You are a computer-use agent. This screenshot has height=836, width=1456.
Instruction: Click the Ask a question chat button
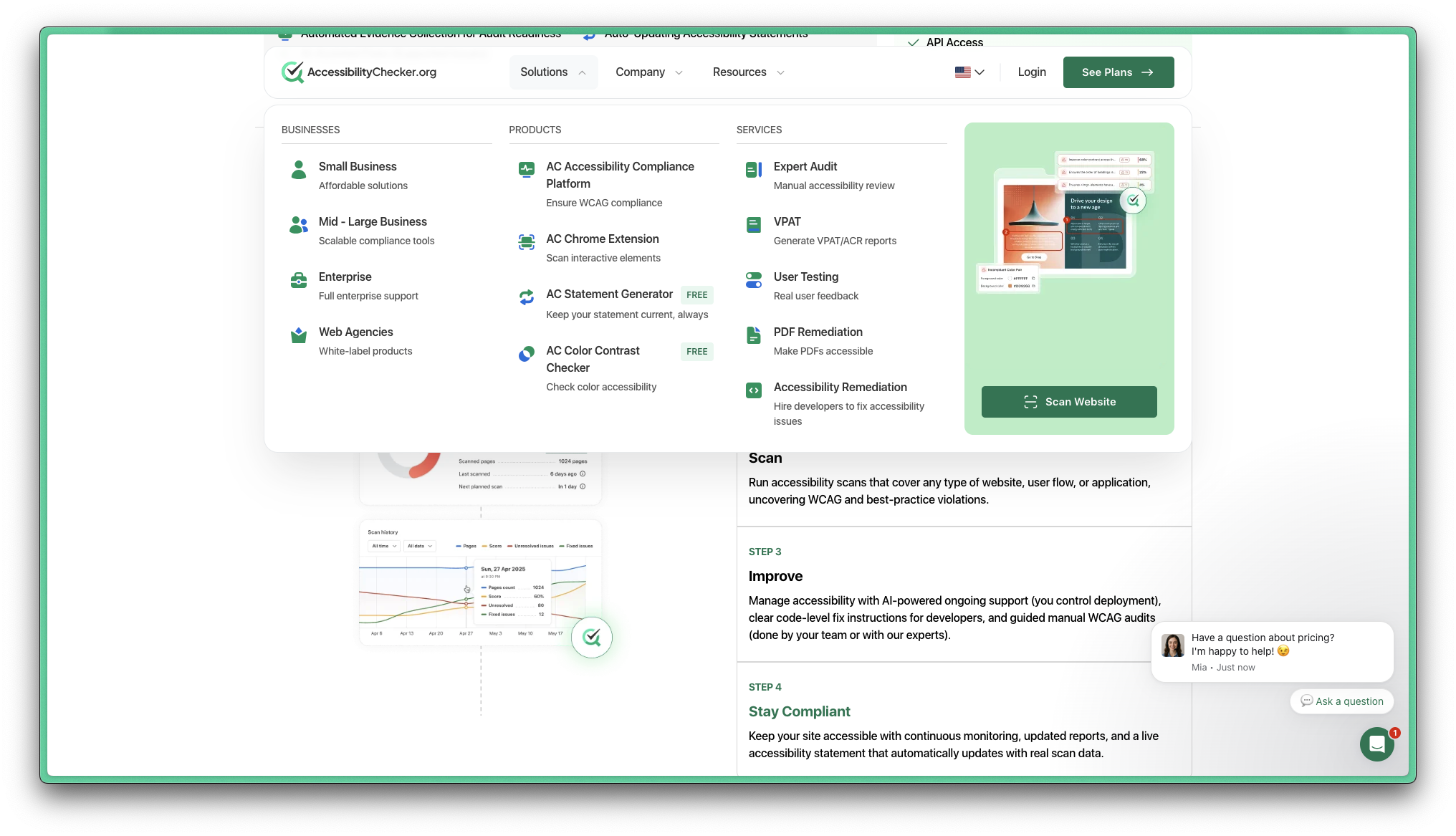pyautogui.click(x=1341, y=701)
